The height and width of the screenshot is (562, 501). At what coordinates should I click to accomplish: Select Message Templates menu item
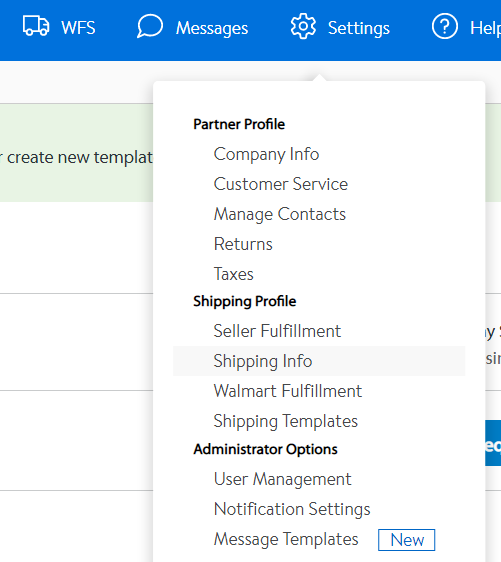(286, 539)
